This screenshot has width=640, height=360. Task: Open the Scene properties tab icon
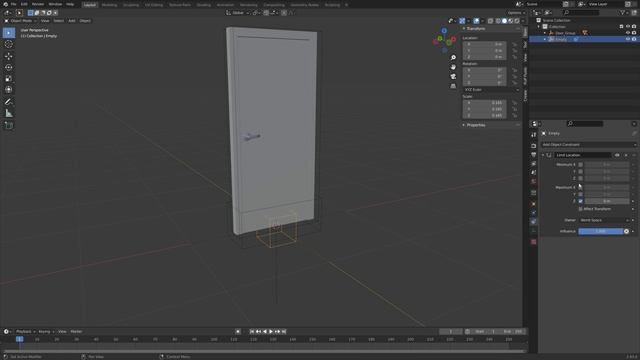tap(533, 173)
